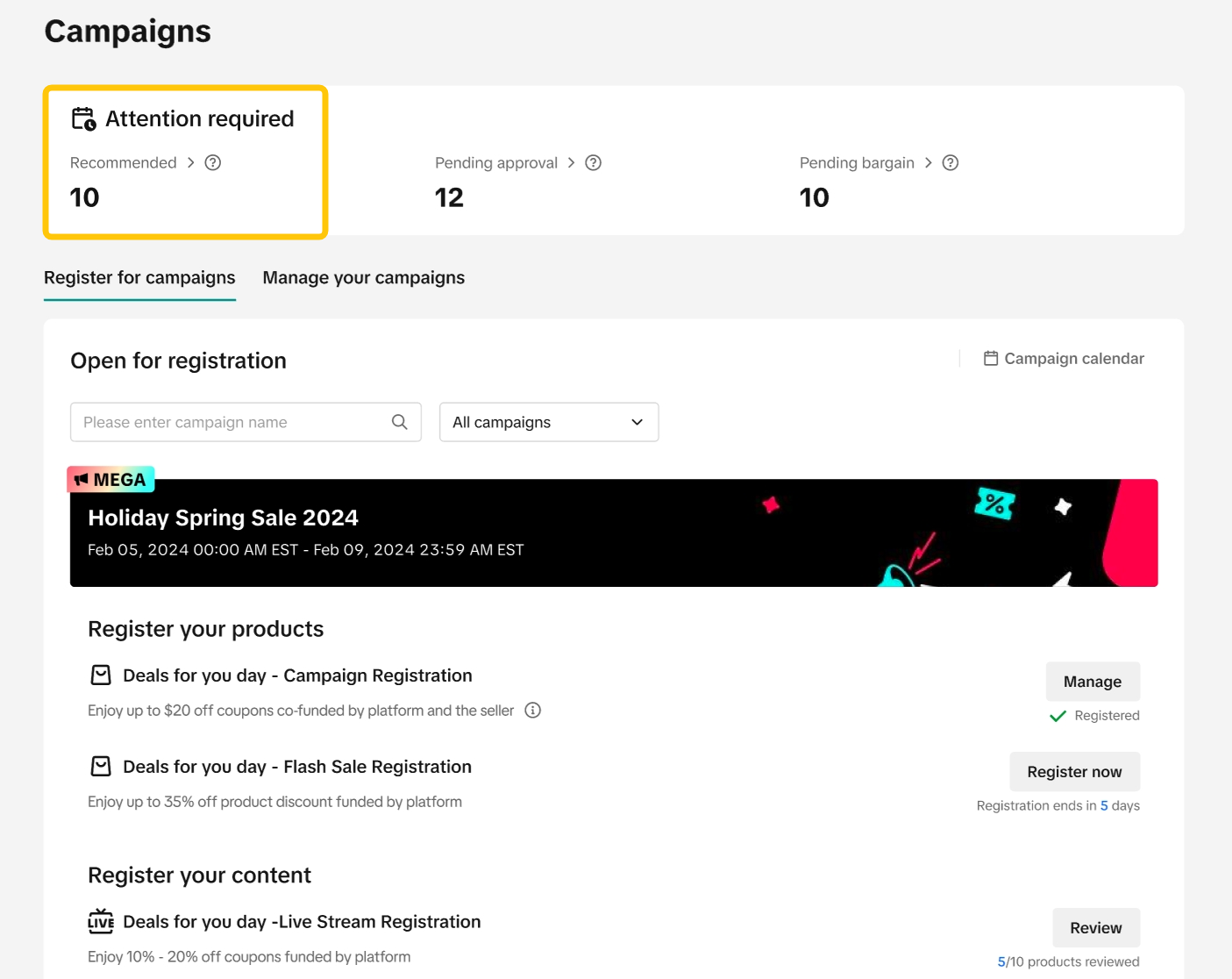
Task: Expand the Recommended chevron arrow
Action: (x=190, y=162)
